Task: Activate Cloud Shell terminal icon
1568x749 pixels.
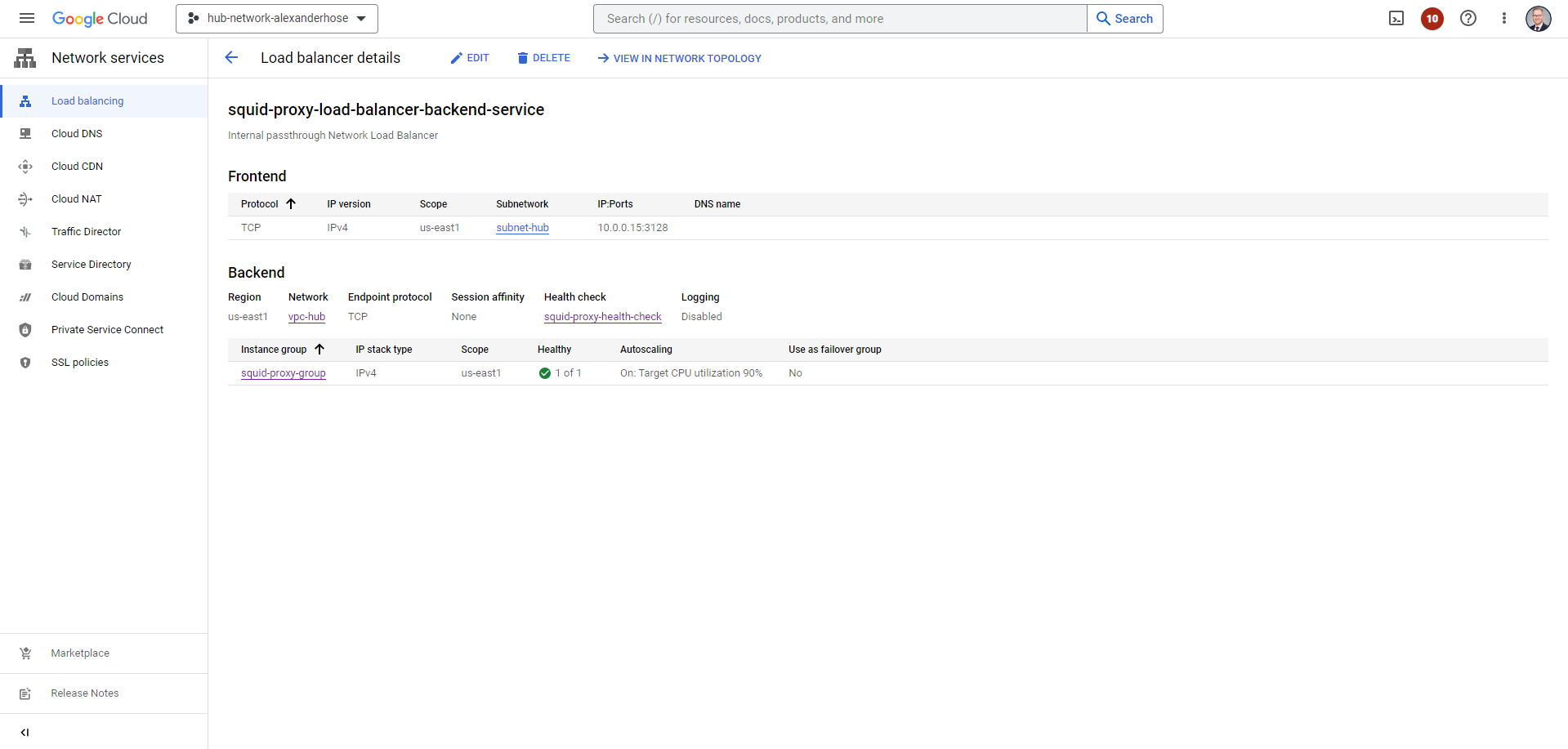Action: (x=1396, y=19)
